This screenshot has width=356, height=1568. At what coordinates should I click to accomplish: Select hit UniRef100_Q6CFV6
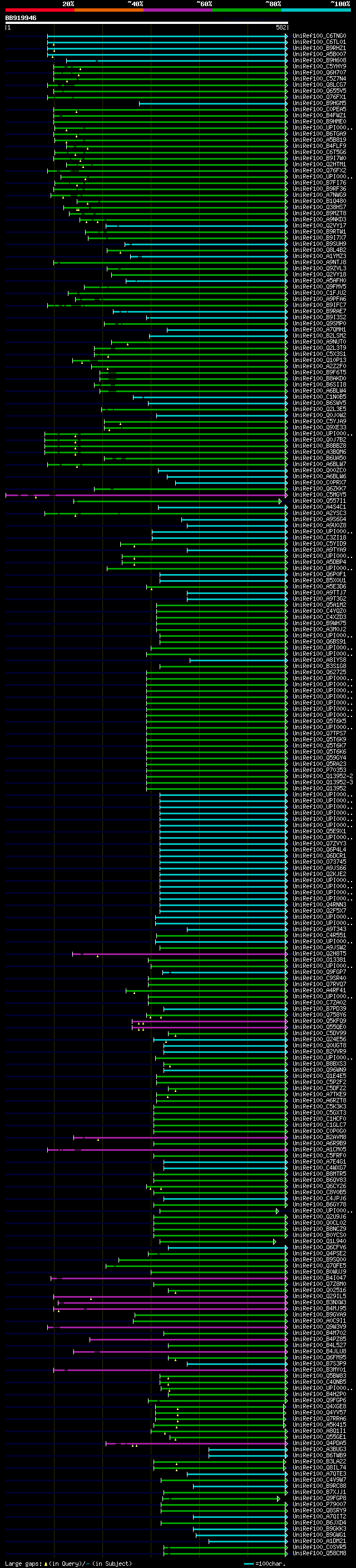pyautogui.click(x=319, y=1247)
